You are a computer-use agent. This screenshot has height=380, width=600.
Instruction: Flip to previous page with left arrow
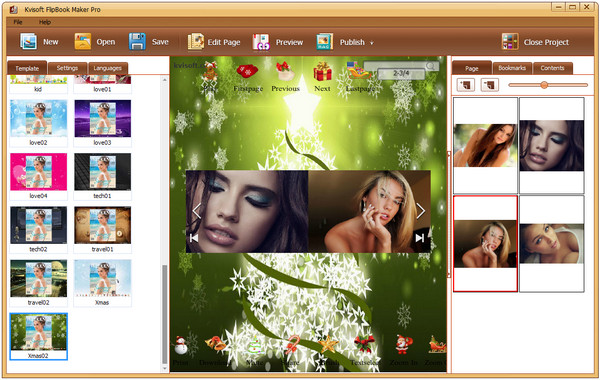197,211
